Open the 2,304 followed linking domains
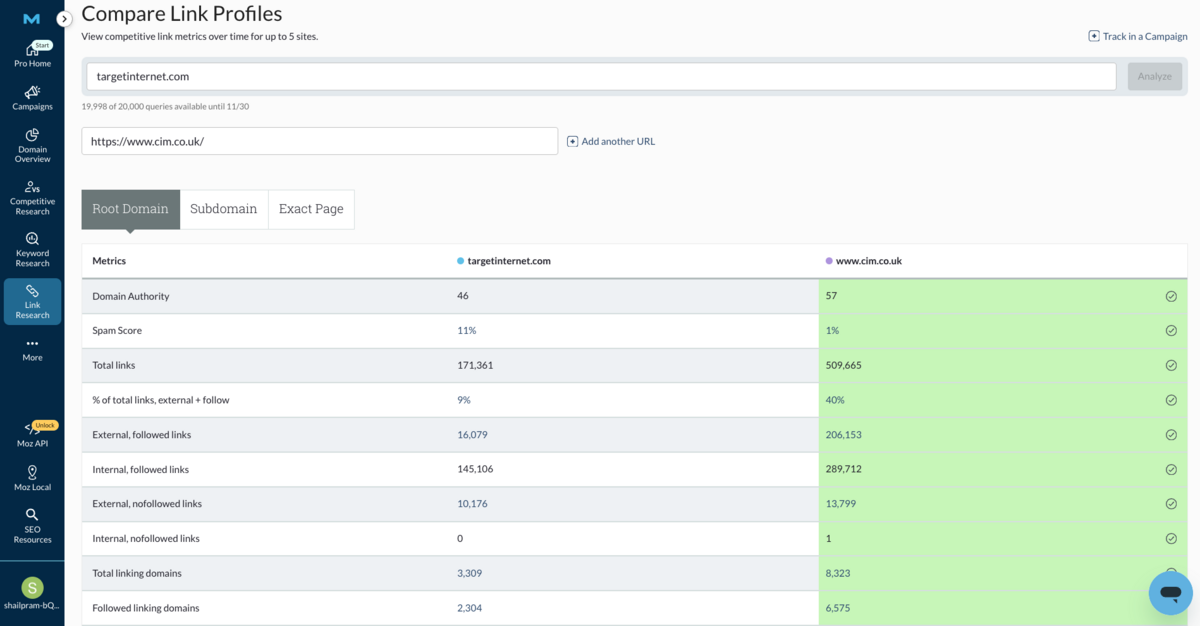1200x626 pixels. point(470,608)
